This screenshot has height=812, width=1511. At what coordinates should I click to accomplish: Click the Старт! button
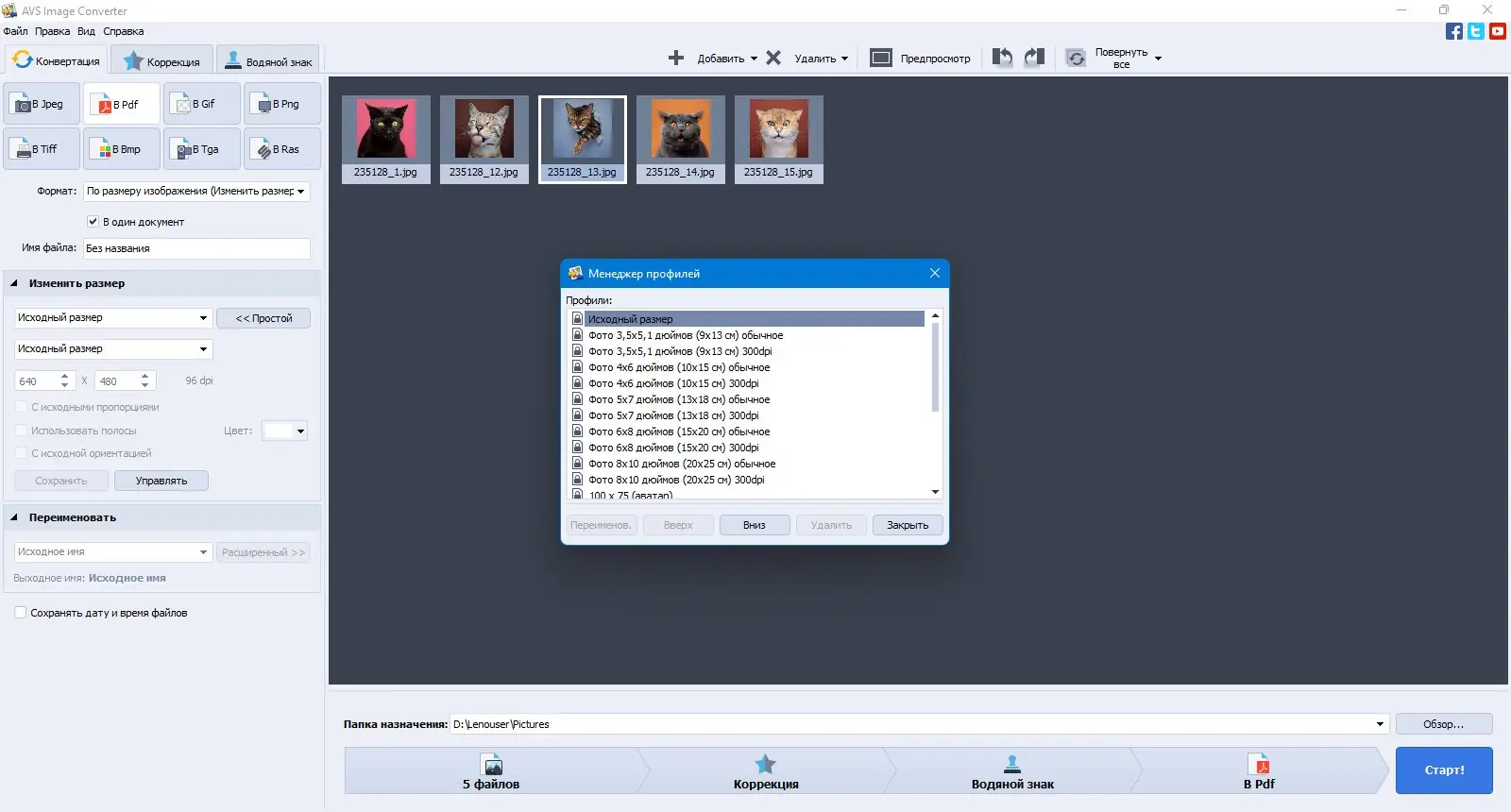tap(1444, 770)
